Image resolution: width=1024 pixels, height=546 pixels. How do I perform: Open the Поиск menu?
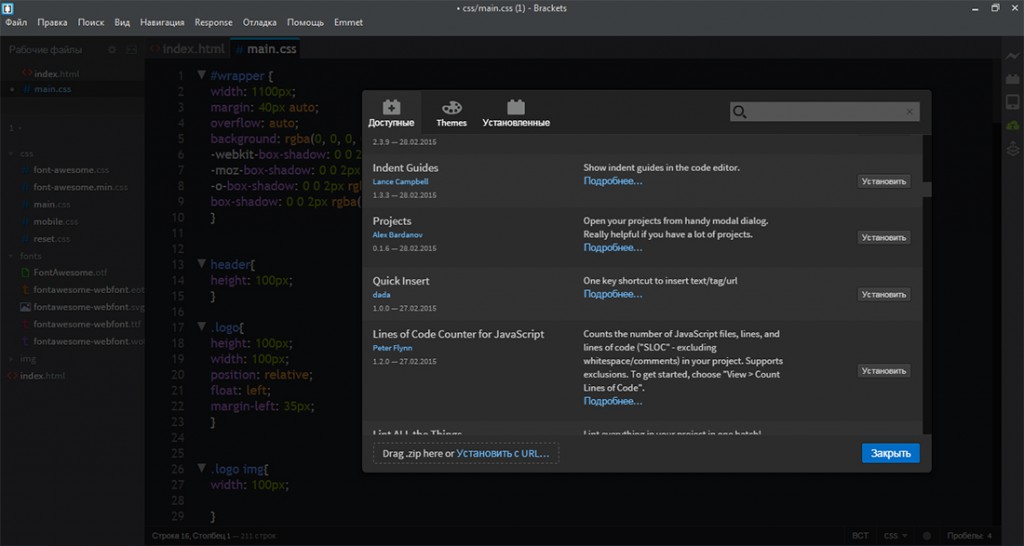pyautogui.click(x=91, y=22)
